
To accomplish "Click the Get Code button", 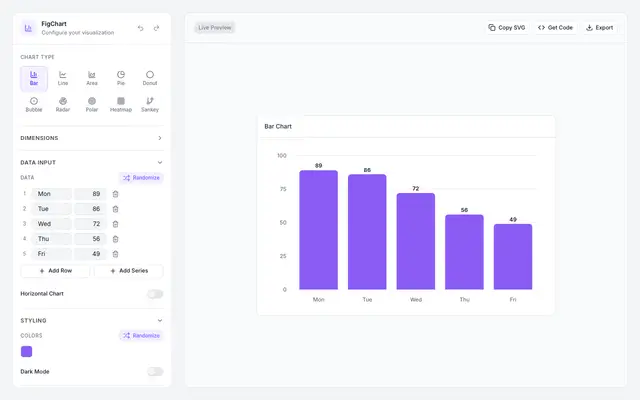I will click(556, 28).
